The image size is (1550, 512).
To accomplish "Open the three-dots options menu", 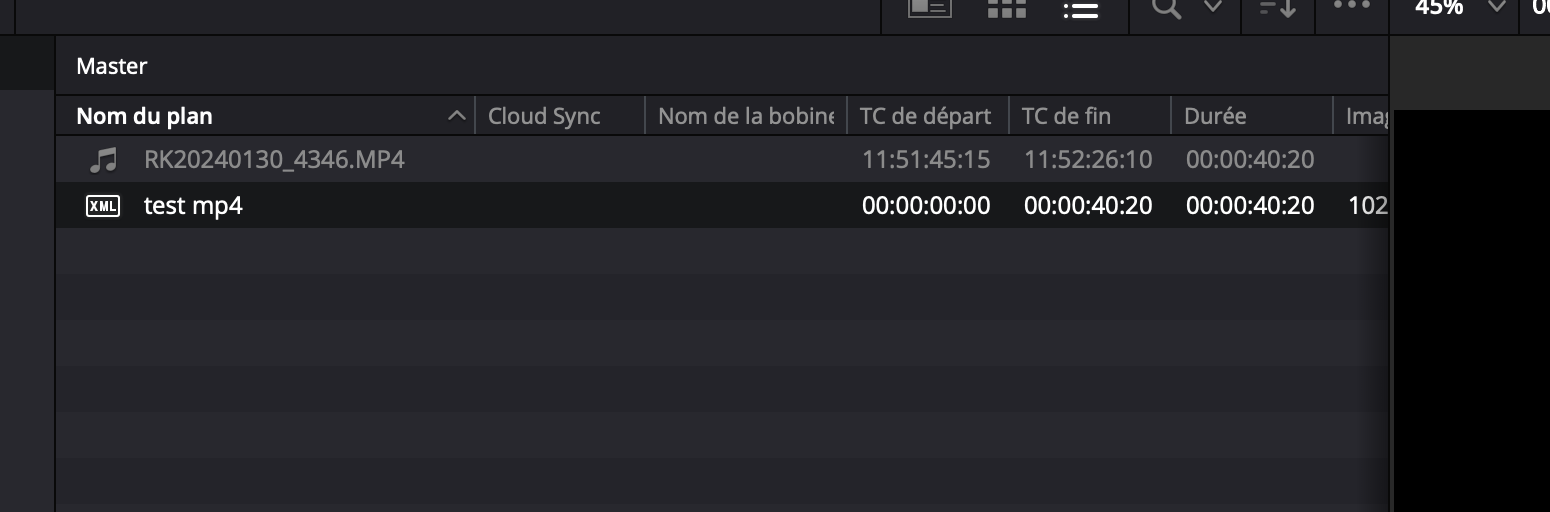I will point(1351,6).
